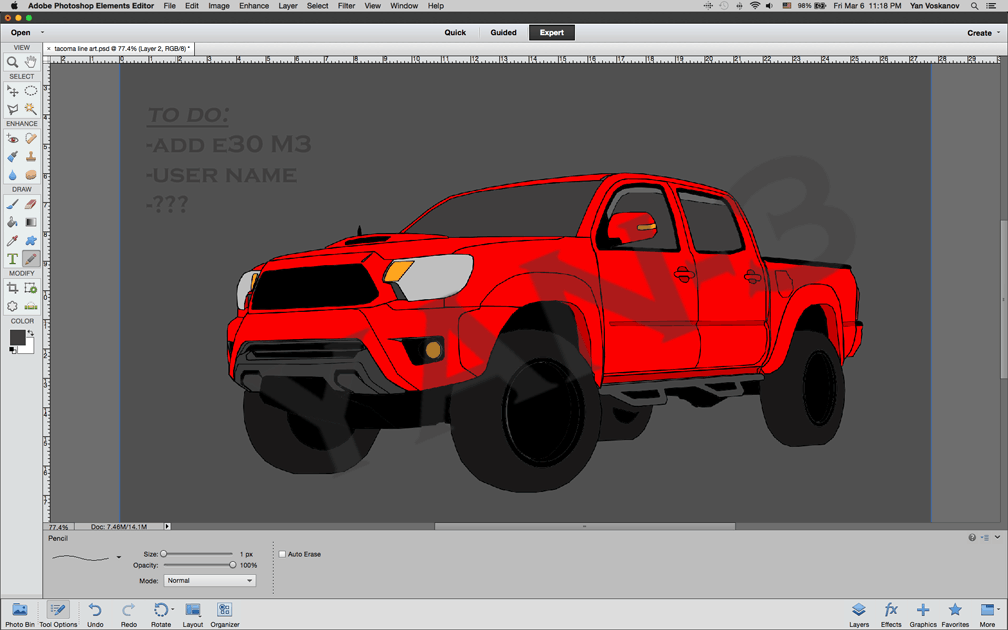Toggle the Tool Options panel

tap(58, 614)
